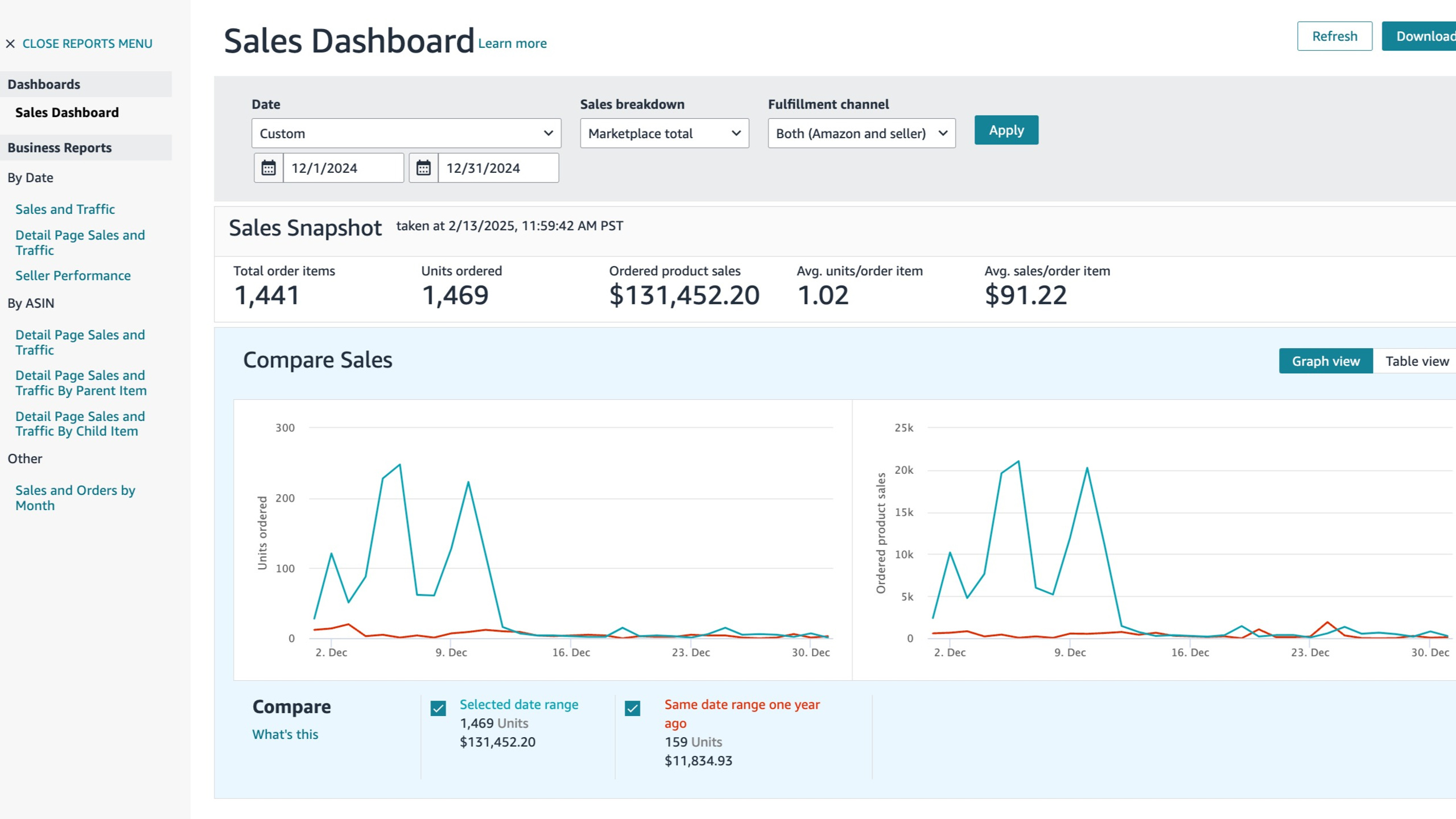
Task: Click the start date field 12/1/2024
Action: coord(344,168)
